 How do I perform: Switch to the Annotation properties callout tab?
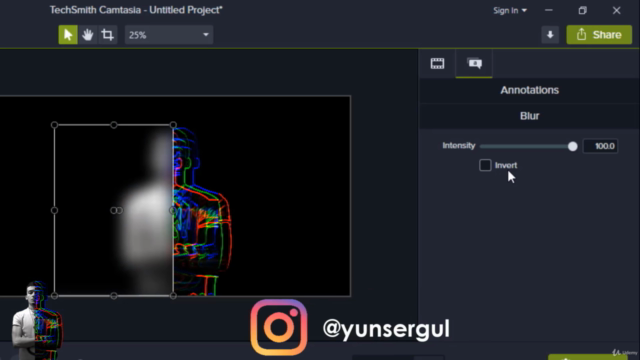[474, 63]
